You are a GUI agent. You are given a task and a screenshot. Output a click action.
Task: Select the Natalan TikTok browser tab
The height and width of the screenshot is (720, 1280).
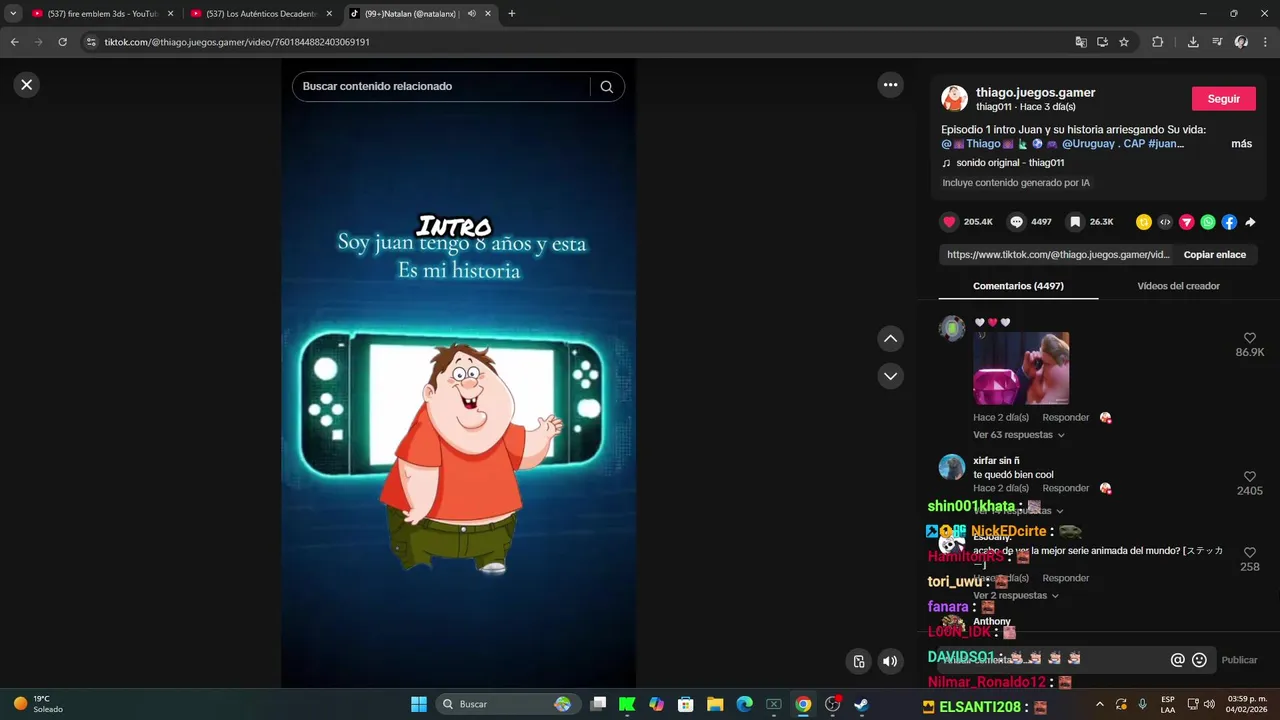(420, 14)
